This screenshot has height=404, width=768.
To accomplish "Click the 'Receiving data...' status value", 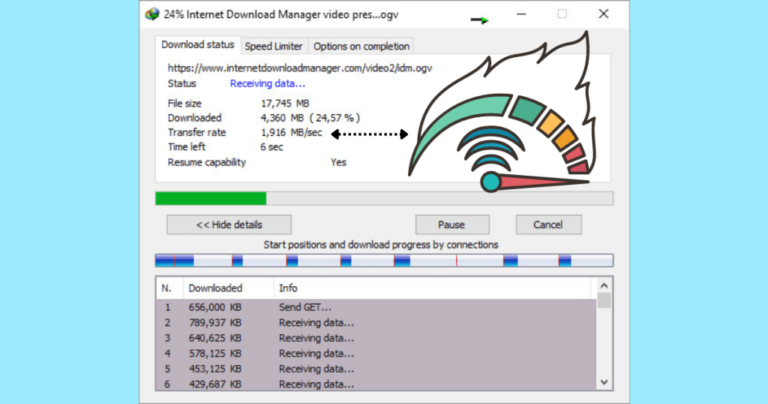I will coord(267,84).
